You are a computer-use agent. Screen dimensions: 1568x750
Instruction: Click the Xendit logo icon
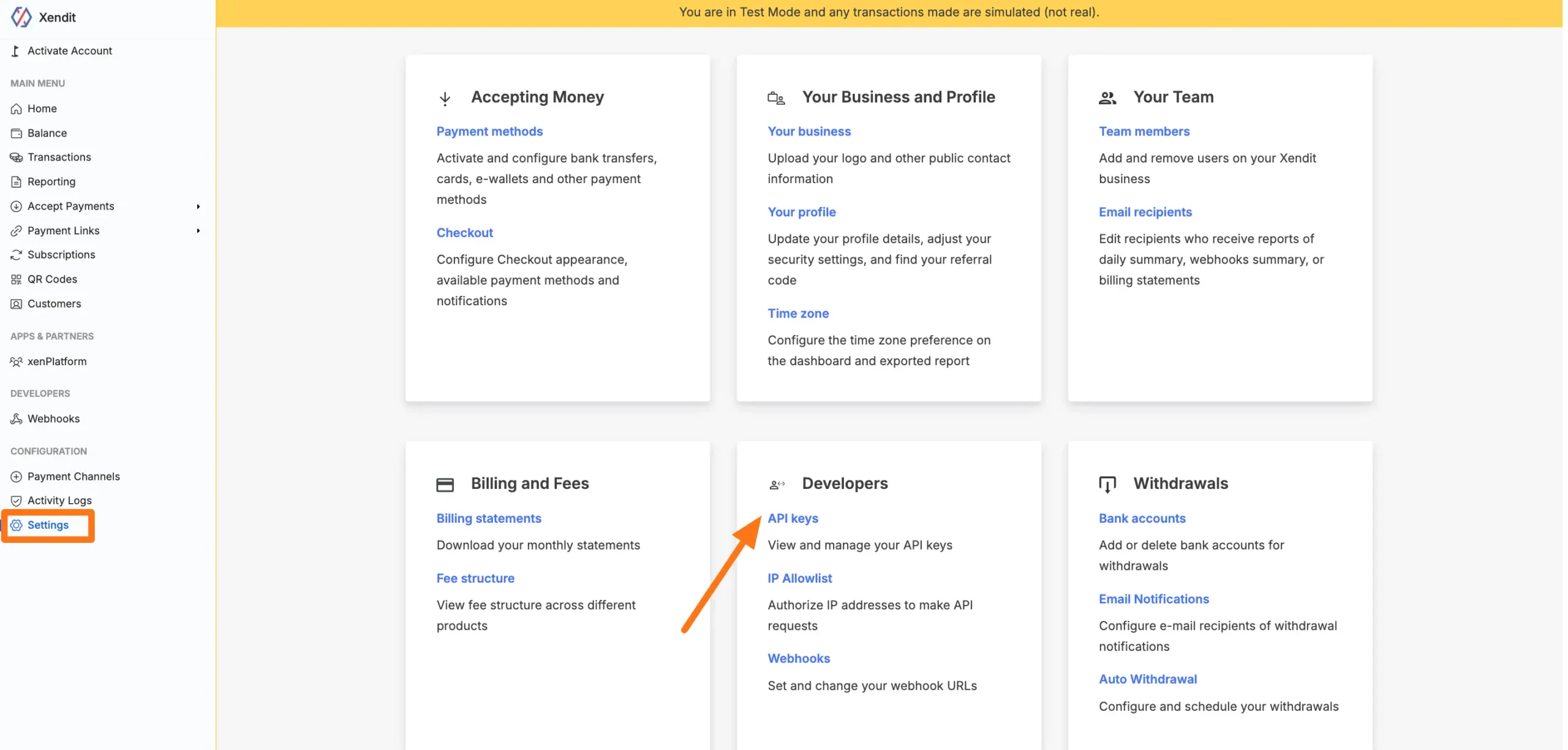pos(21,17)
